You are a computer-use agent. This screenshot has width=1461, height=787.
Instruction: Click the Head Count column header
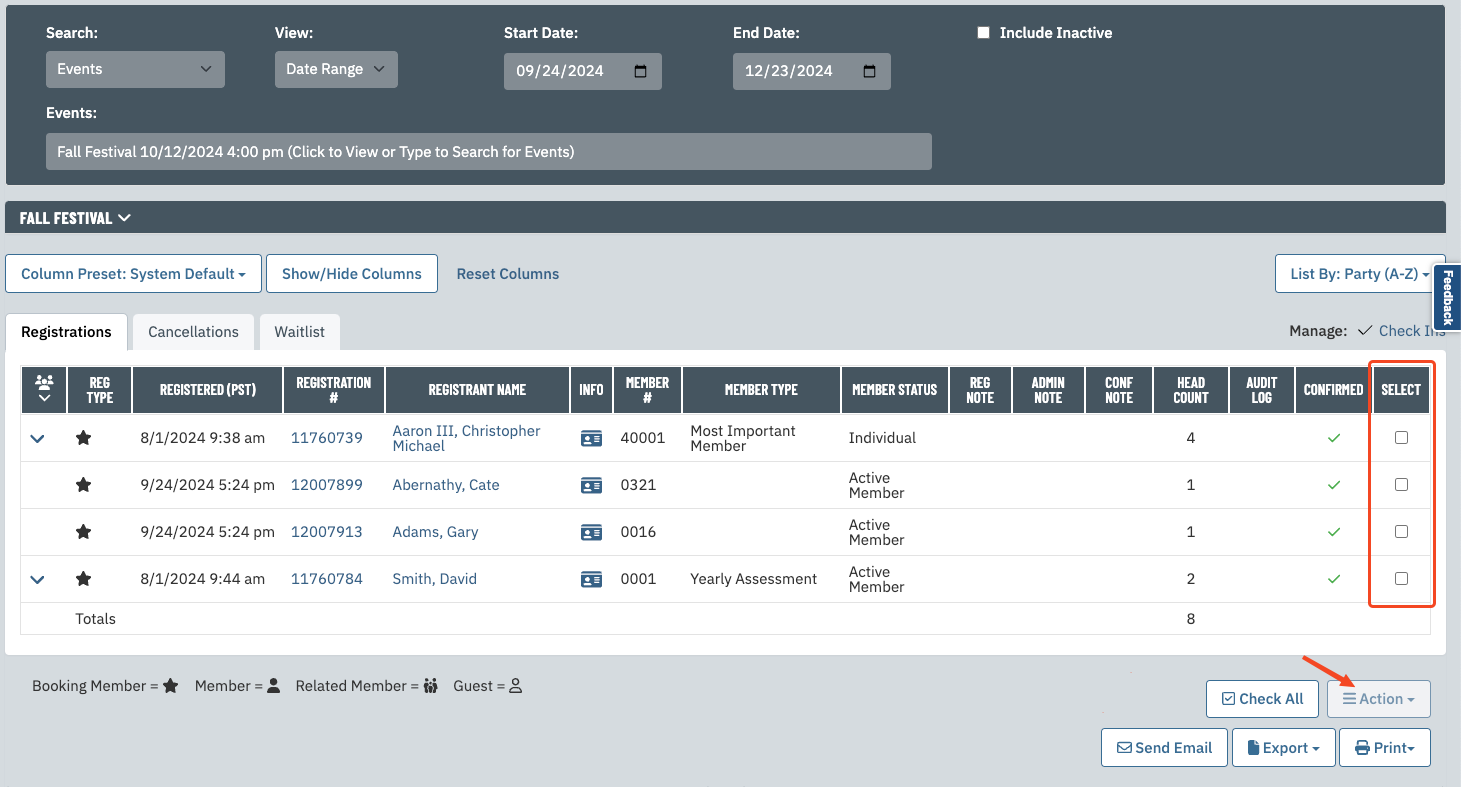1191,389
